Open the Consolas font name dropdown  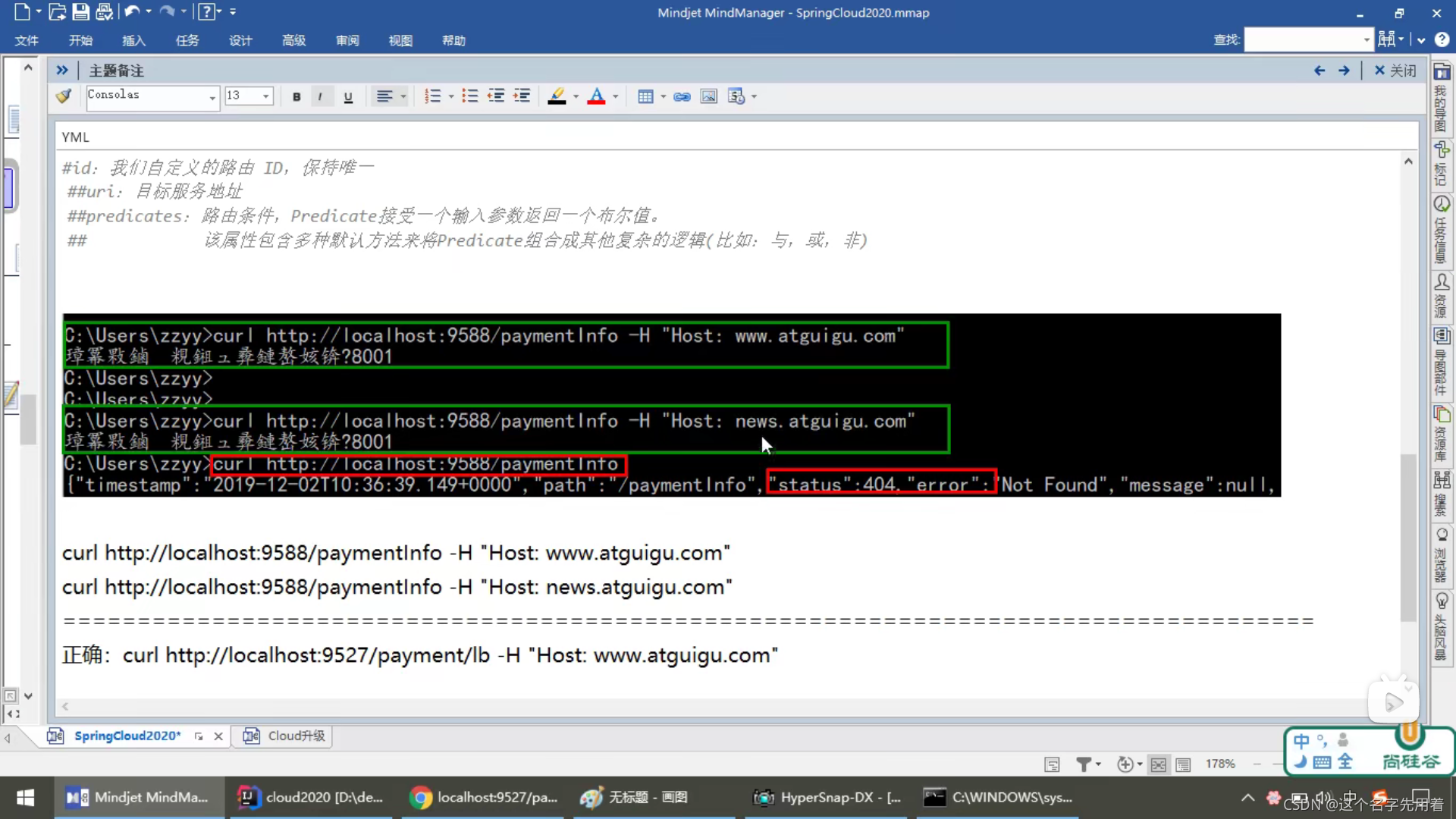pos(212,97)
